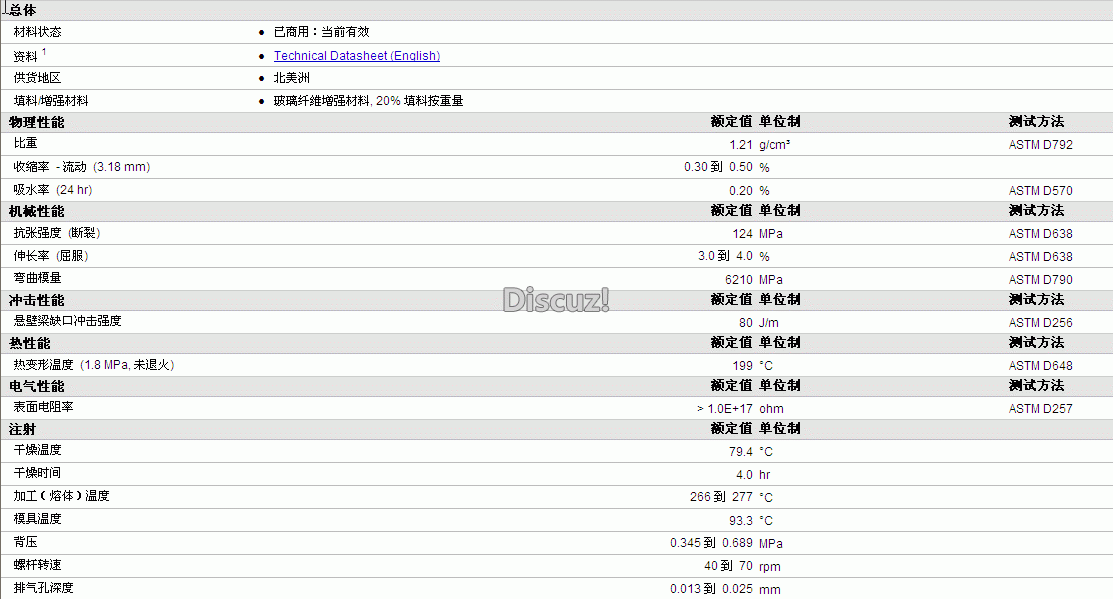Click the '弯曲模量' label

38,278
